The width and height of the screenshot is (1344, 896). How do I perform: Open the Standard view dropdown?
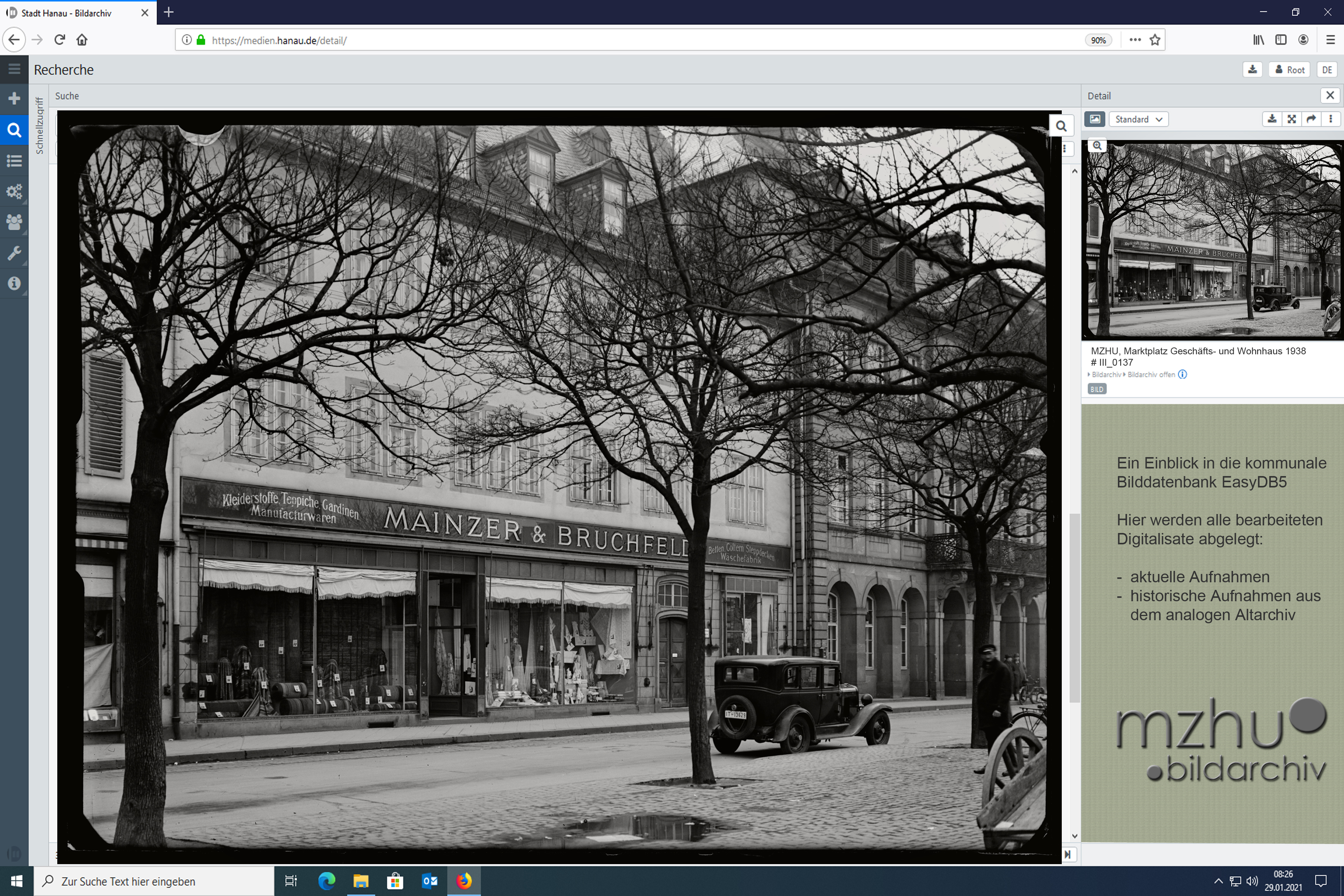tap(1138, 119)
